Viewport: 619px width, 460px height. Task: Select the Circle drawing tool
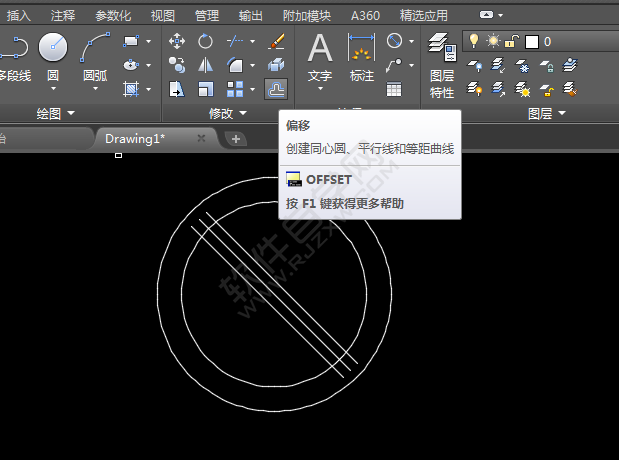(x=53, y=47)
